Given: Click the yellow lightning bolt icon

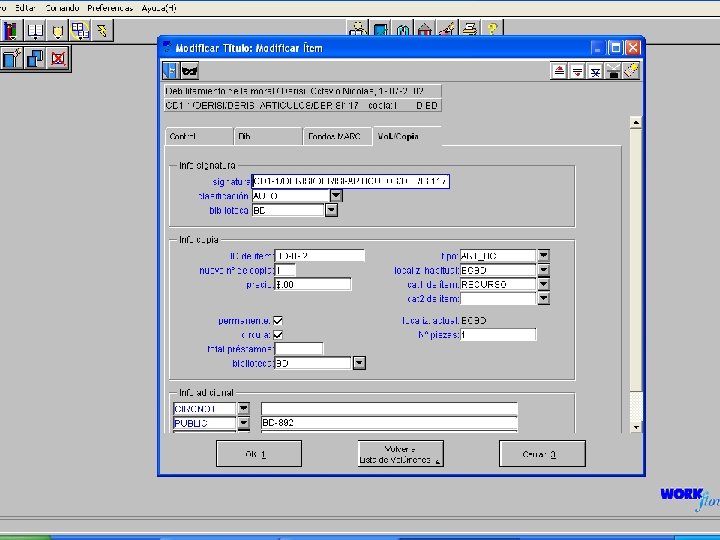Looking at the screenshot, I should coord(102,31).
